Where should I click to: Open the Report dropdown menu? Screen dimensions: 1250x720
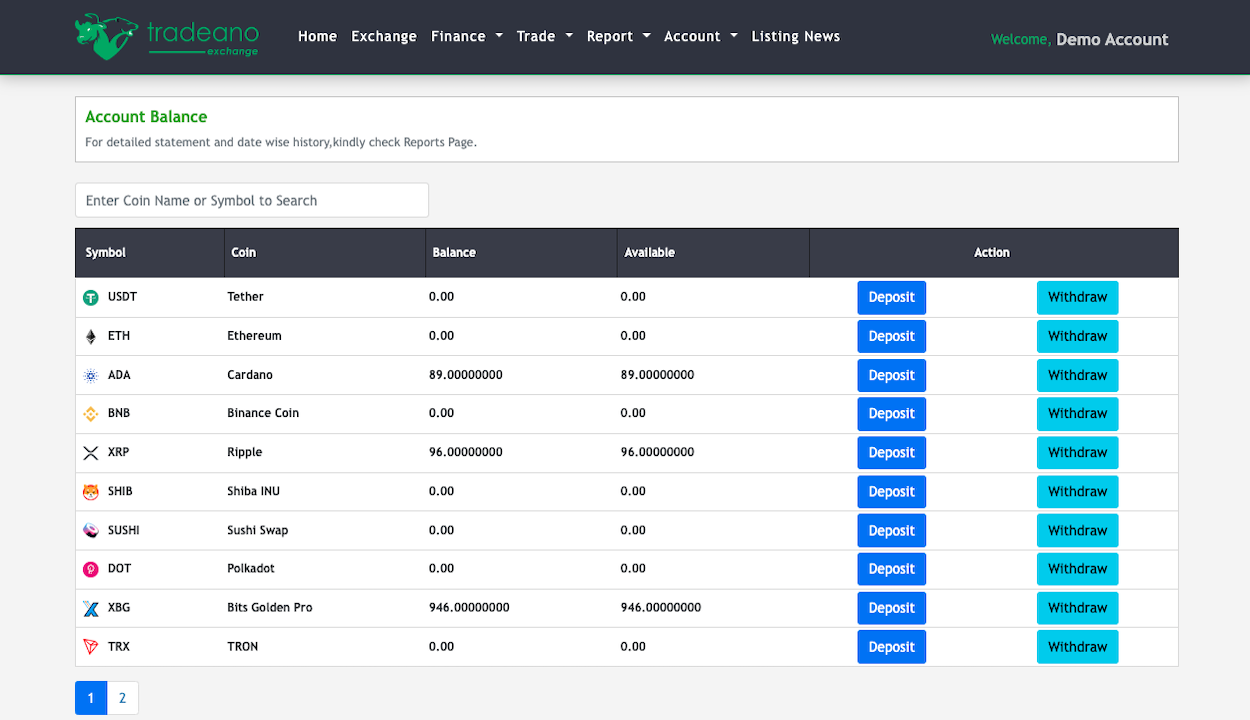pyautogui.click(x=619, y=36)
